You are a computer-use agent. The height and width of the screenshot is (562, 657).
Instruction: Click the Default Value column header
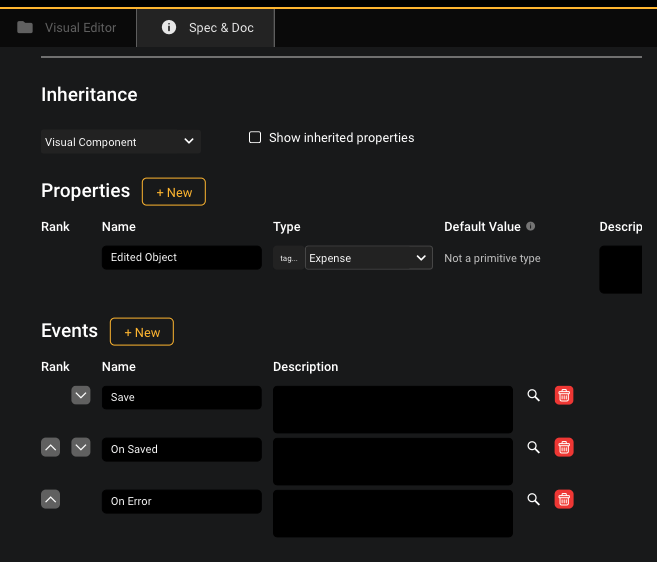(482, 227)
